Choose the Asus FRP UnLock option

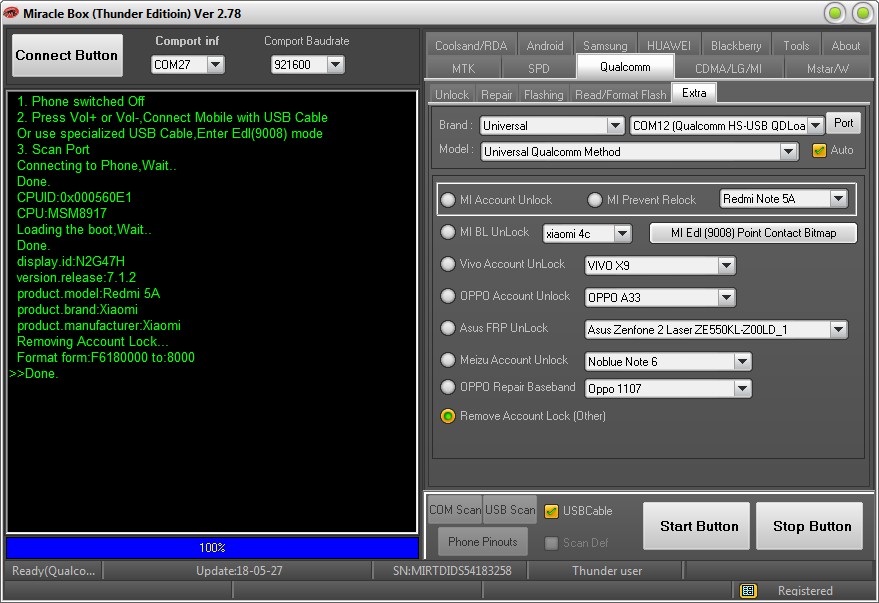point(448,328)
